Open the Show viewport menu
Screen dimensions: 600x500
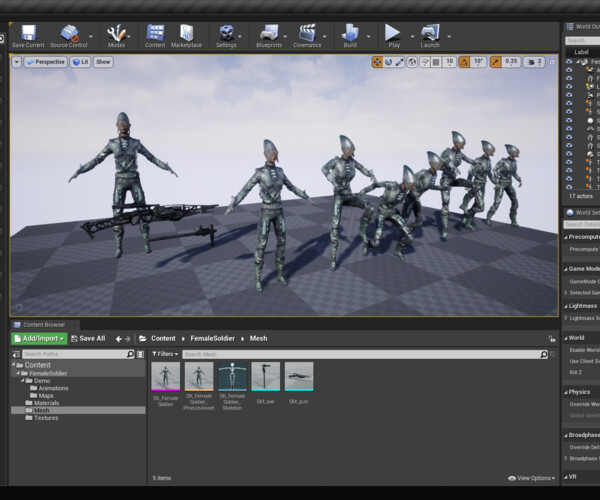pos(103,62)
